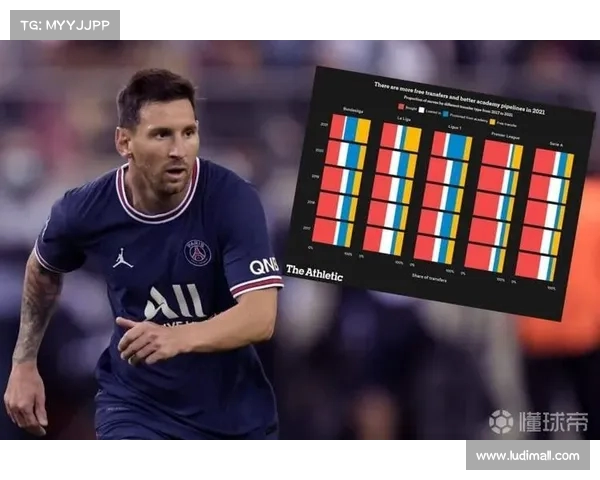The image size is (600, 480).
Task: Click the soccer ball watermark icon
Action: (501, 421)
